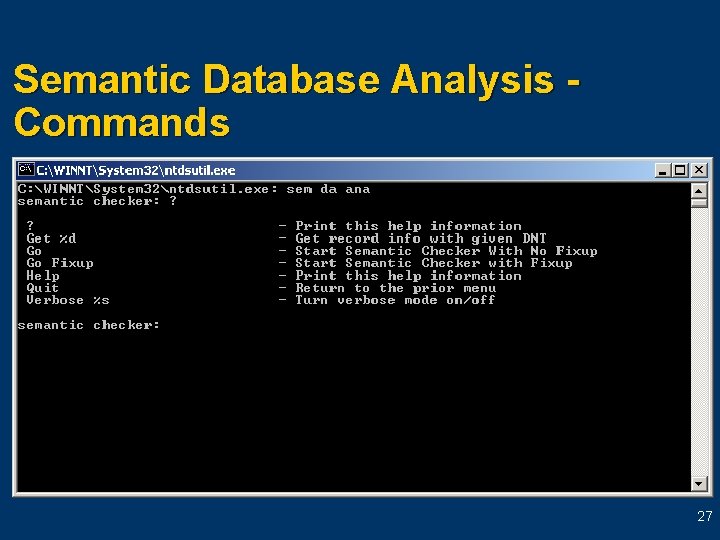Click the 'Get %d' command entry
The width and height of the screenshot is (720, 540).
[x=51, y=238]
